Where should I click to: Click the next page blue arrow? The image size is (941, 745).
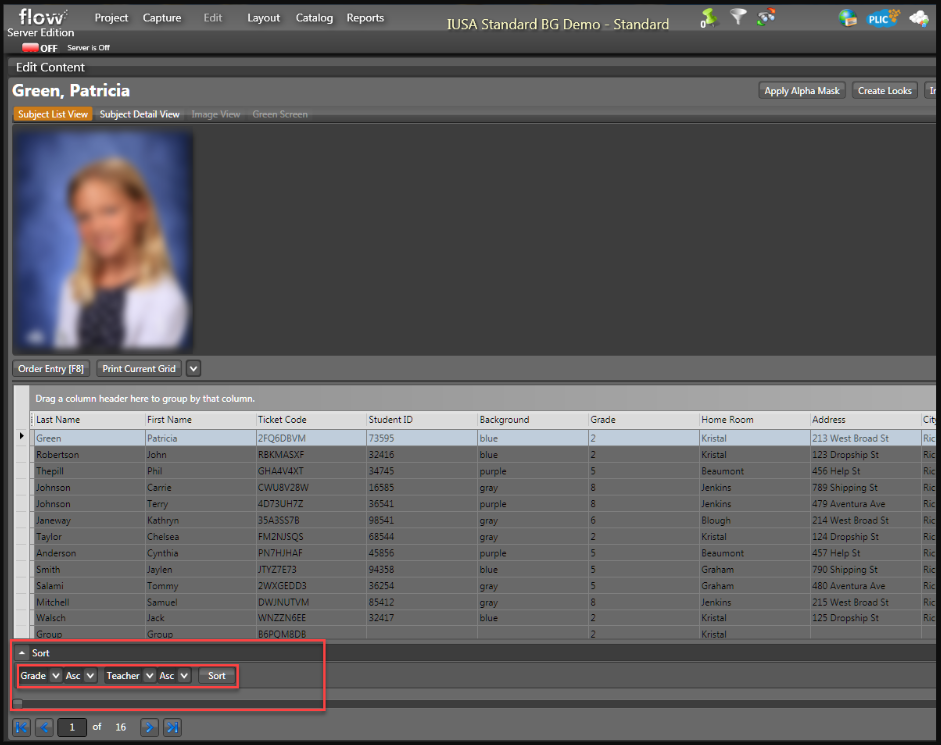point(148,727)
